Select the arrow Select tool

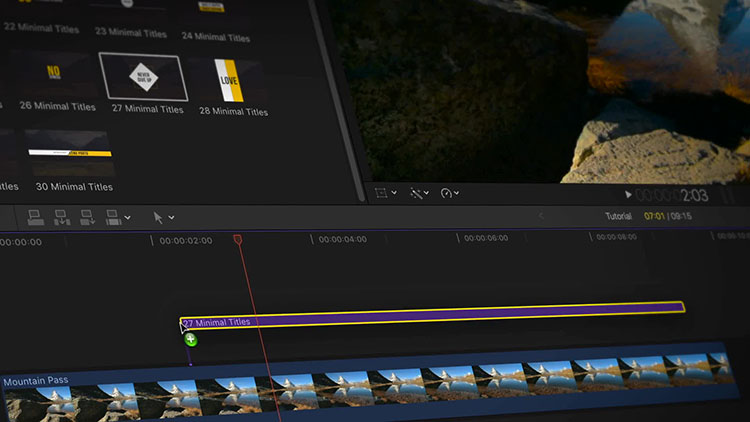click(x=158, y=218)
